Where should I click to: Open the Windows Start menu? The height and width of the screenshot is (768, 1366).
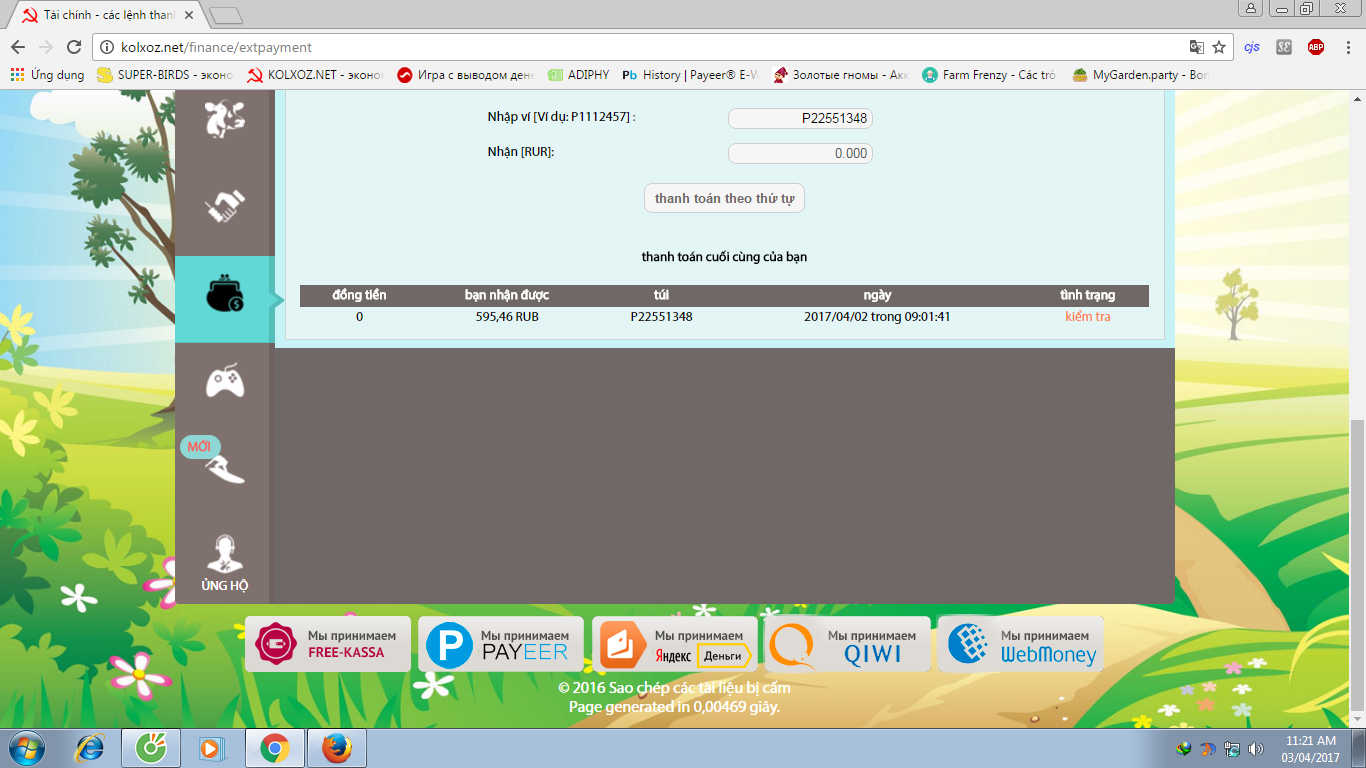pos(27,748)
